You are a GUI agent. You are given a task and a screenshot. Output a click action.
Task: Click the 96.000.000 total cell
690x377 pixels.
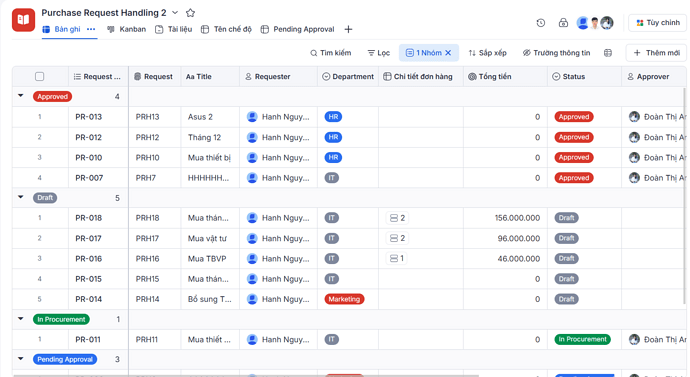505,238
